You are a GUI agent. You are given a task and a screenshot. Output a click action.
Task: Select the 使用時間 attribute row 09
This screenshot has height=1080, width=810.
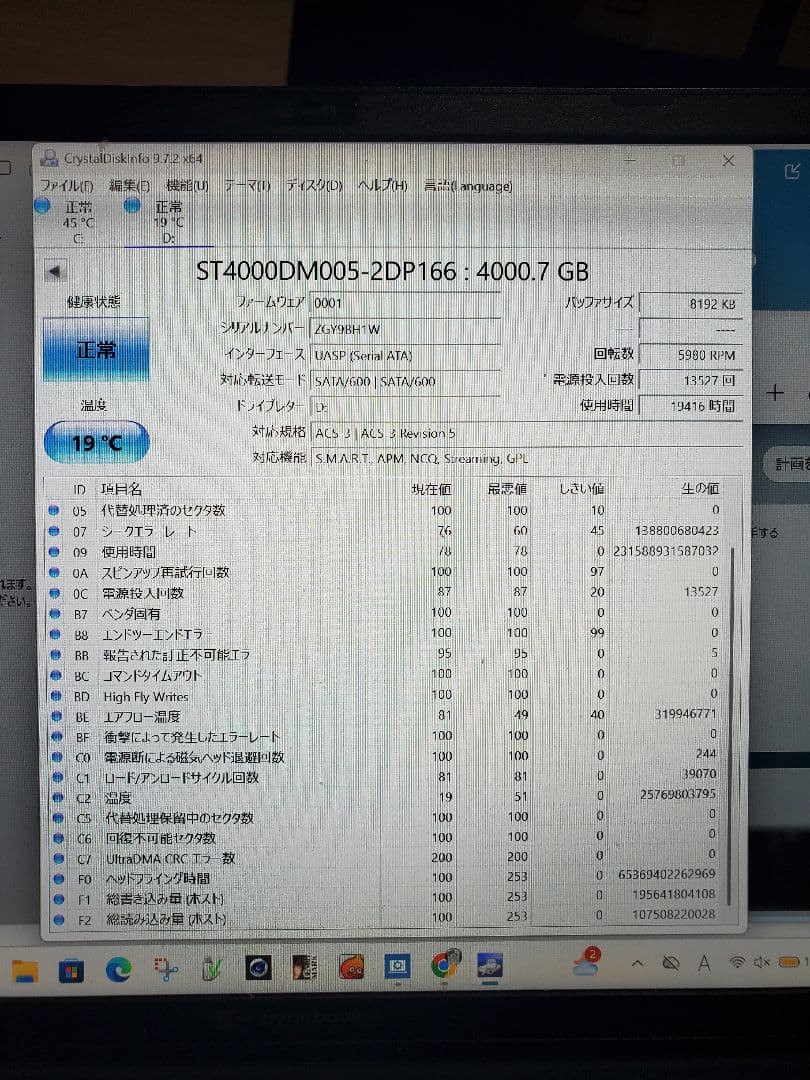point(386,552)
